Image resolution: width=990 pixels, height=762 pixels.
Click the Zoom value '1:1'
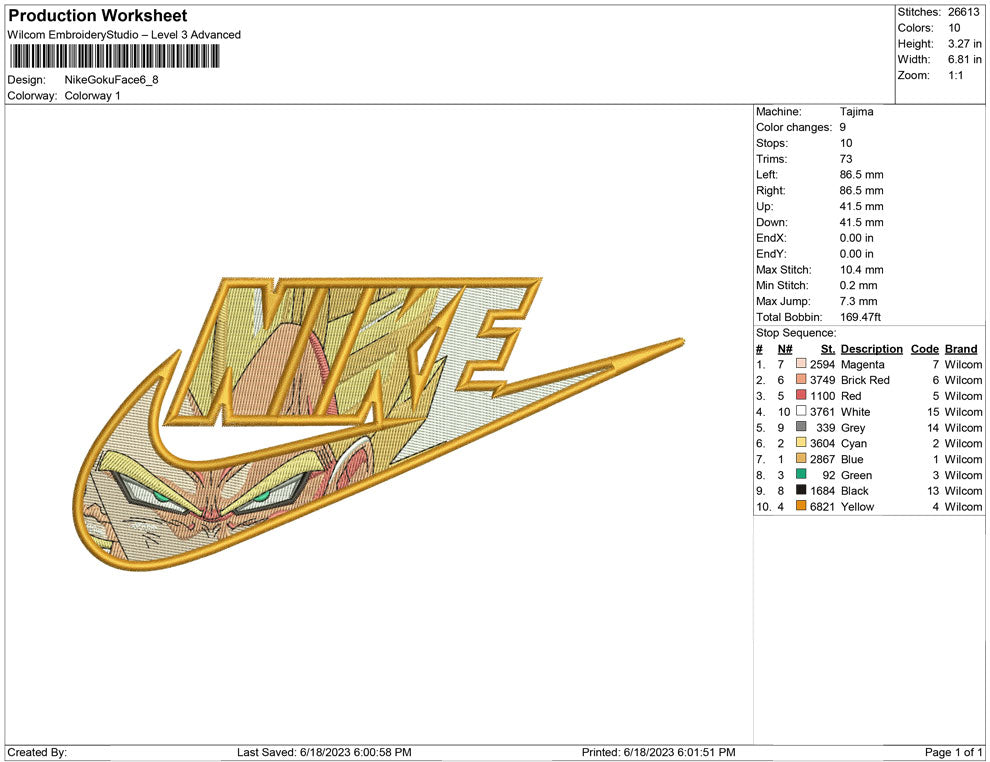coord(955,75)
